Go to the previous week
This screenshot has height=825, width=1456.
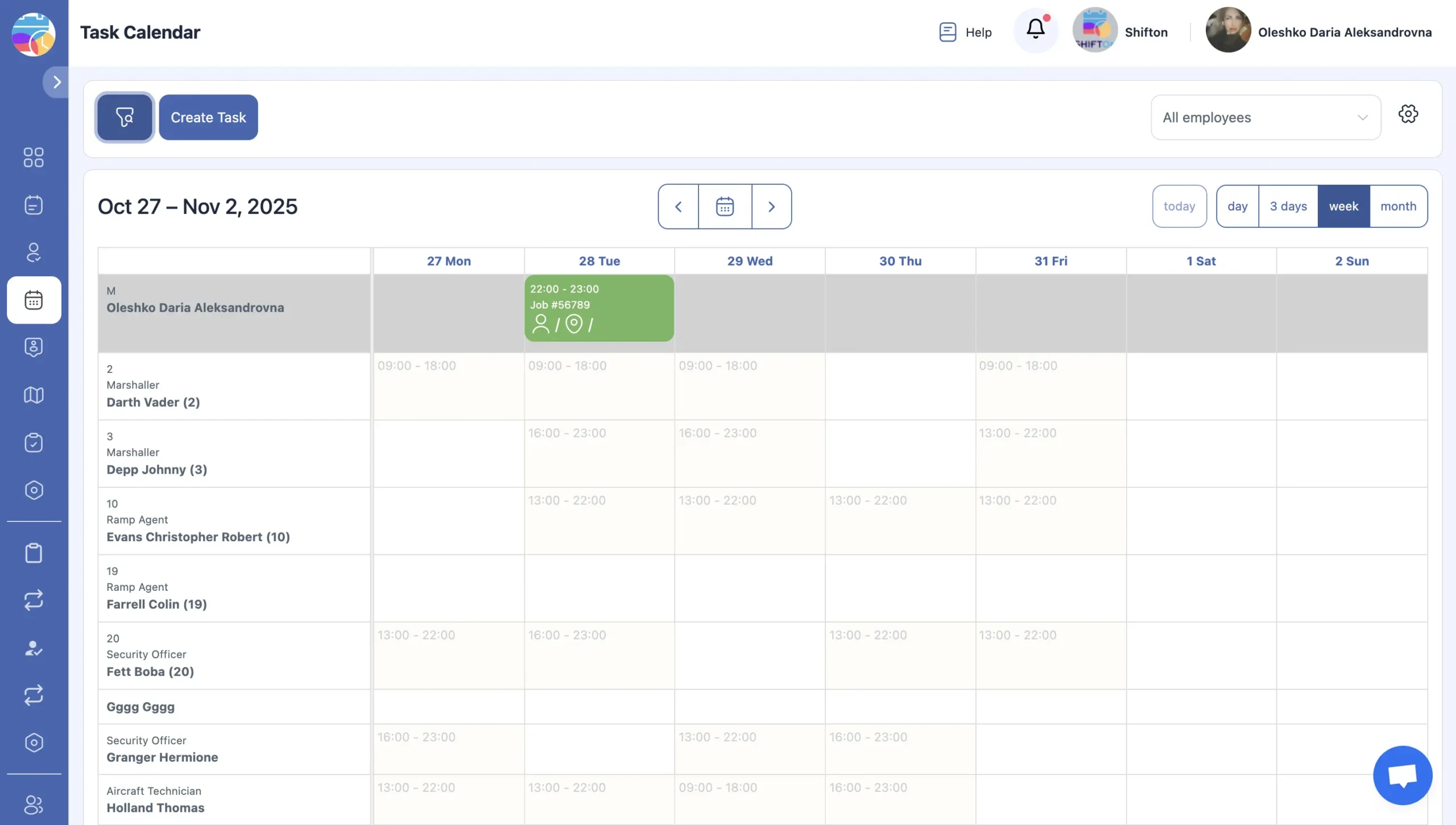coord(678,206)
